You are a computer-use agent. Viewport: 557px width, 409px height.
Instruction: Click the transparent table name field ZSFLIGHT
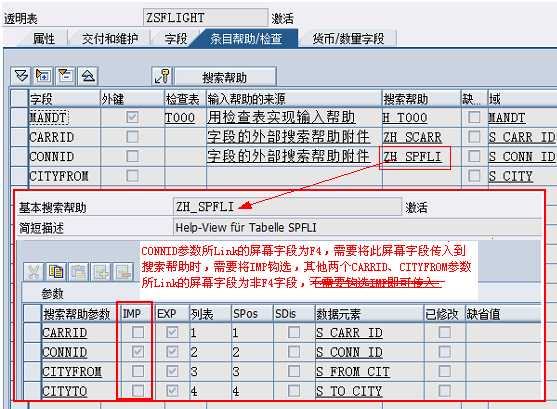[205, 17]
